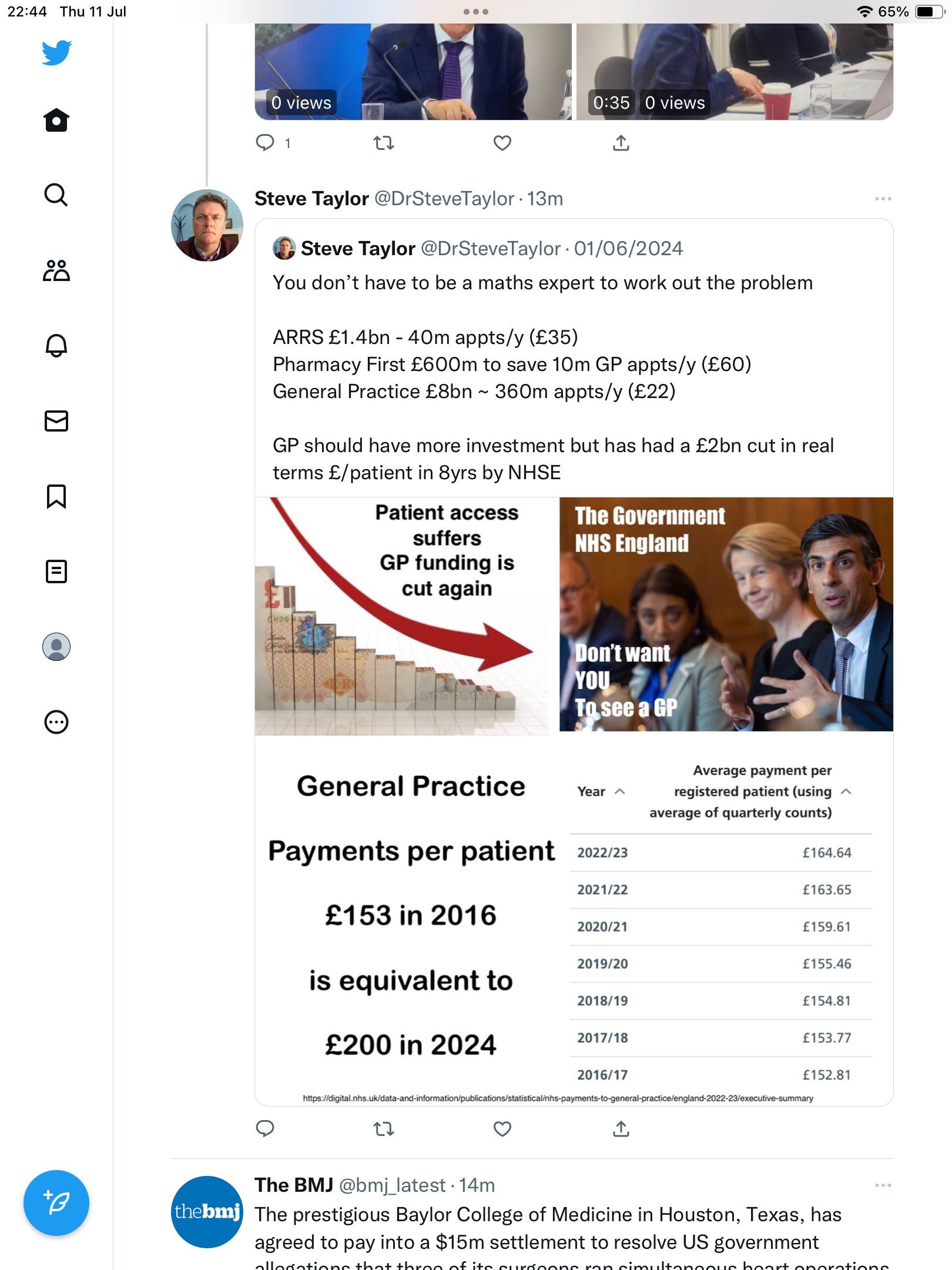
Task: Share Steve Taylor's 13m tweet
Action: pyautogui.click(x=621, y=1129)
